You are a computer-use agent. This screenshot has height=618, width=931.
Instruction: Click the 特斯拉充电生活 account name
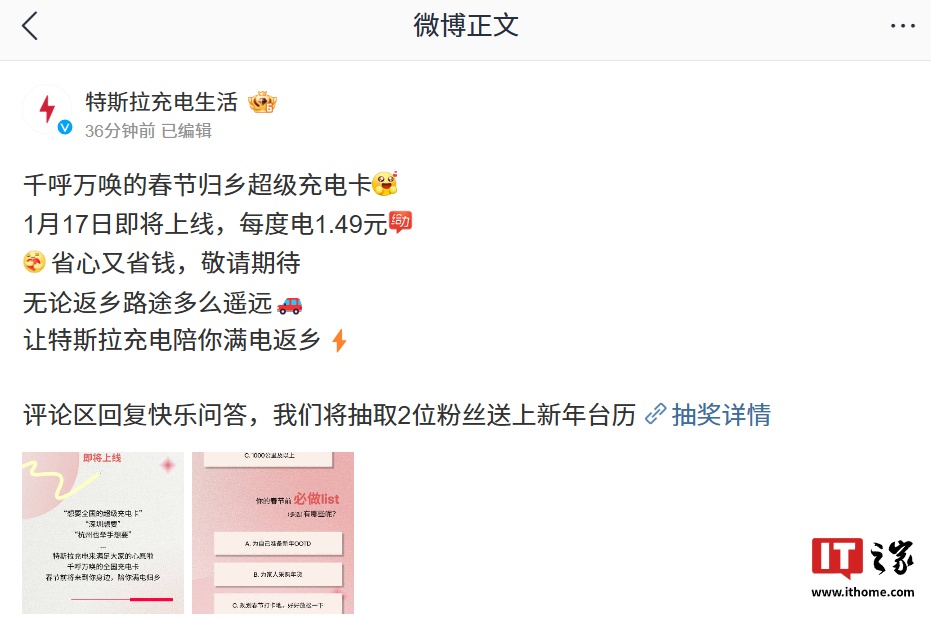[x=161, y=102]
